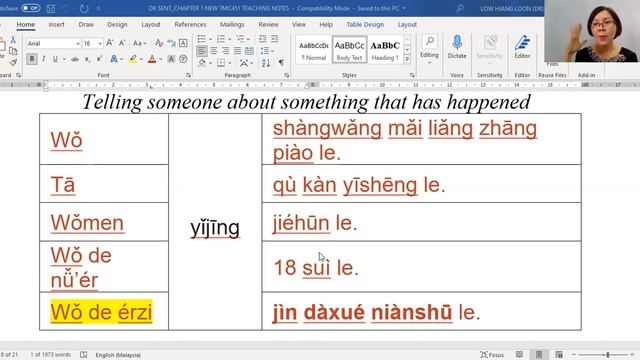Toggle Italic formatting
This screenshot has width=640, height=360.
44,59
